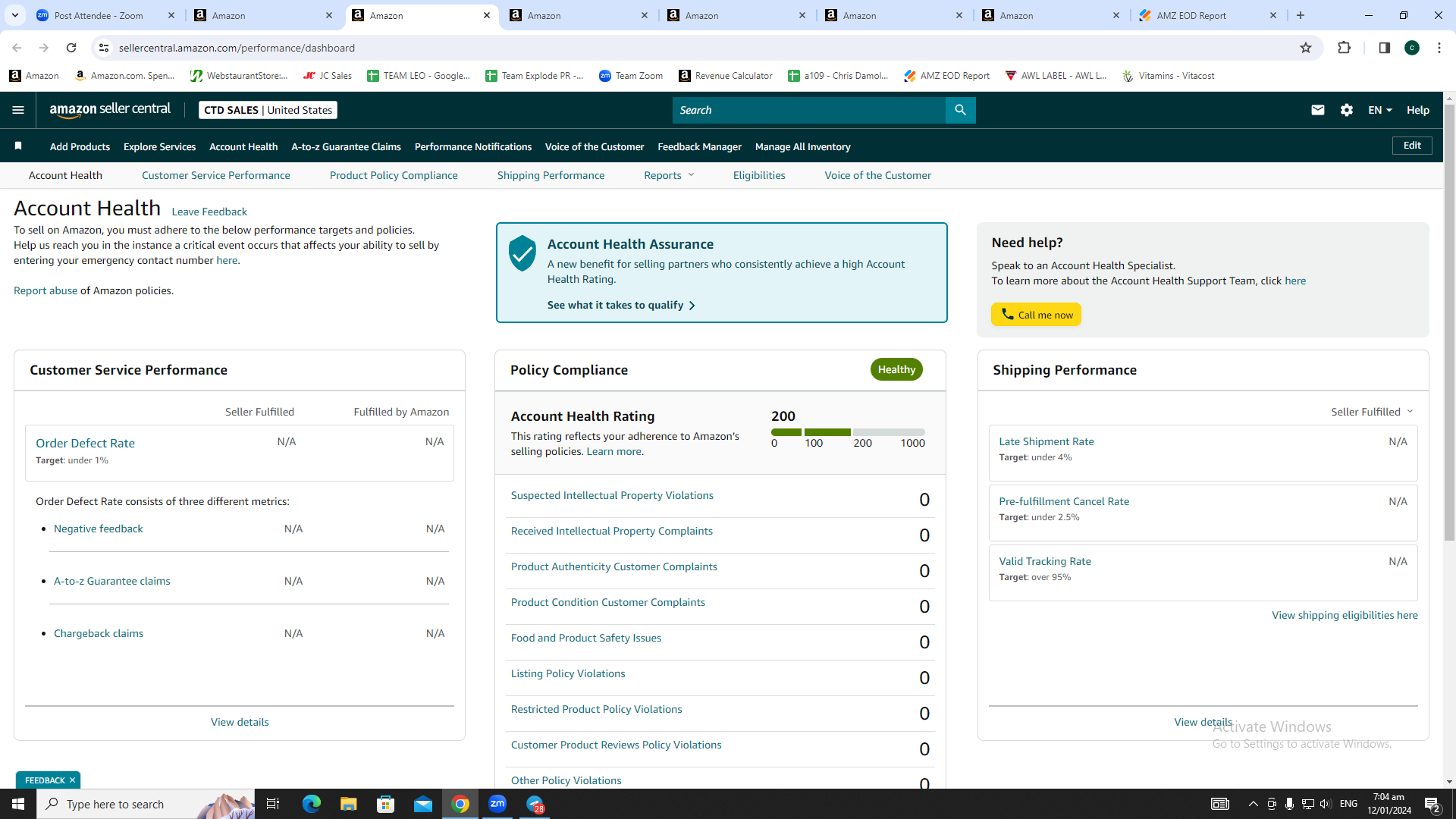The image size is (1456, 819).
Task: Switch to the AMZ EOD Report tab
Action: pyautogui.click(x=1210, y=15)
